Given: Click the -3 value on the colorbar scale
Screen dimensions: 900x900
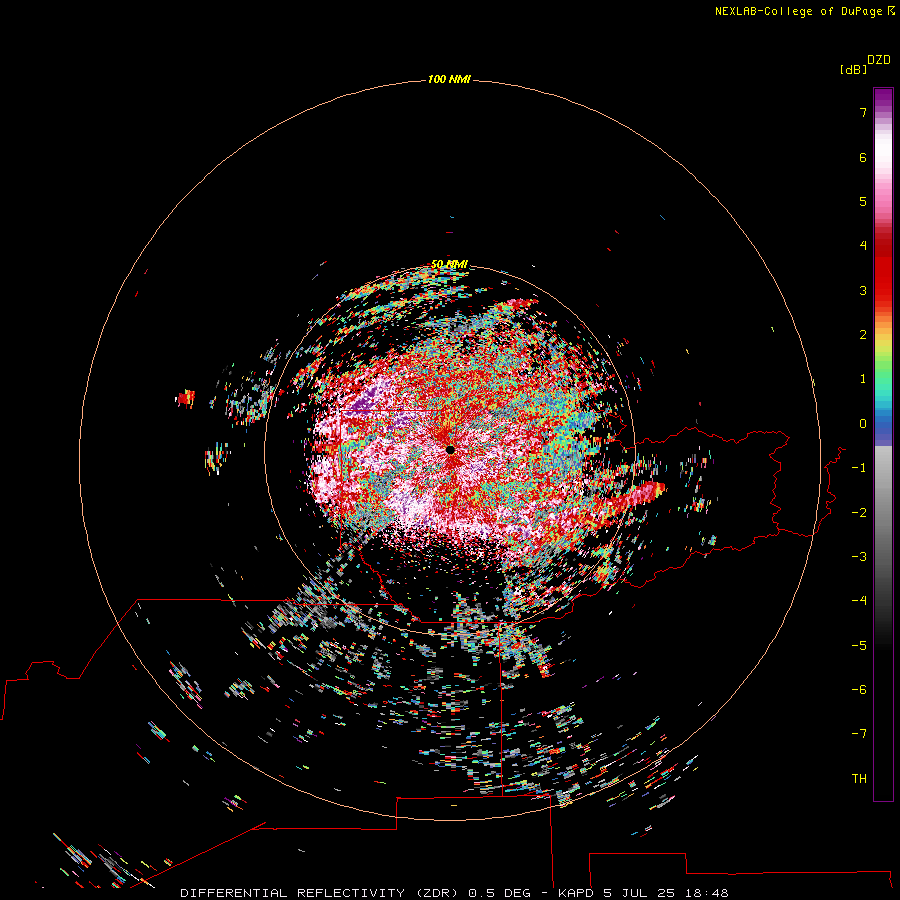Looking at the screenshot, I should (859, 556).
